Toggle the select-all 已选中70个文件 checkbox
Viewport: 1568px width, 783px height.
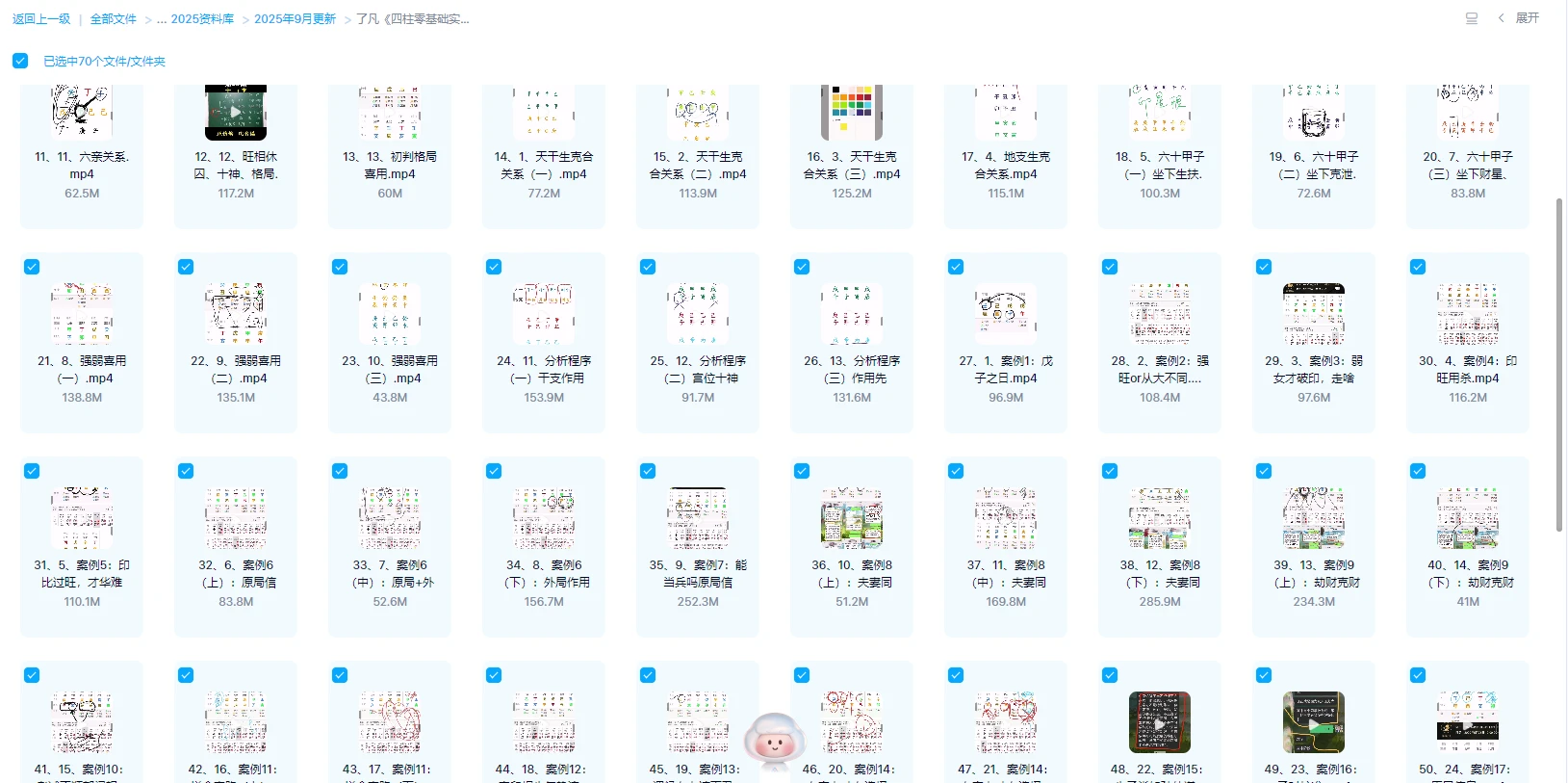[20, 61]
